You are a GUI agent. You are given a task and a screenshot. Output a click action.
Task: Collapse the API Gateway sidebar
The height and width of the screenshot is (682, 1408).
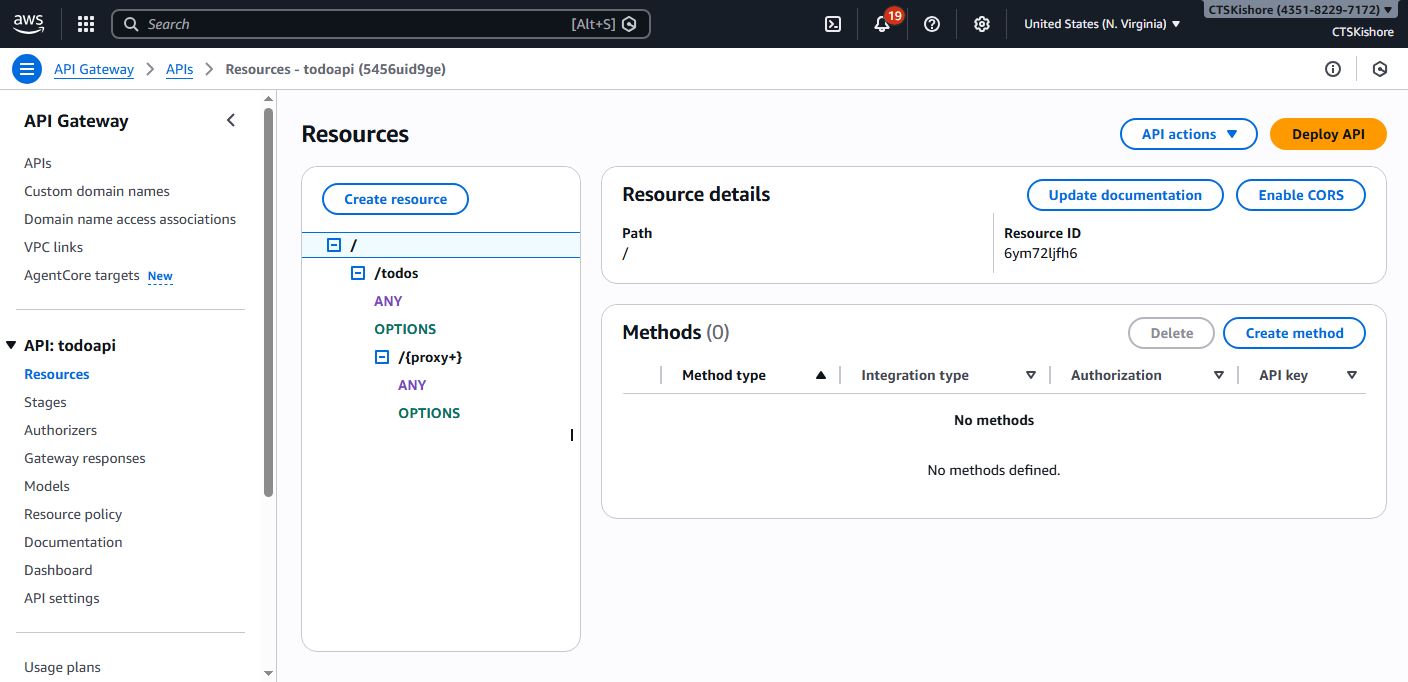(231, 120)
